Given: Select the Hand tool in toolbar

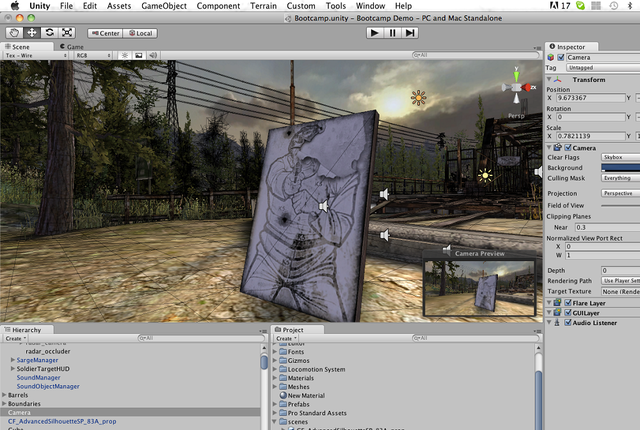Looking at the screenshot, I should click(15, 32).
